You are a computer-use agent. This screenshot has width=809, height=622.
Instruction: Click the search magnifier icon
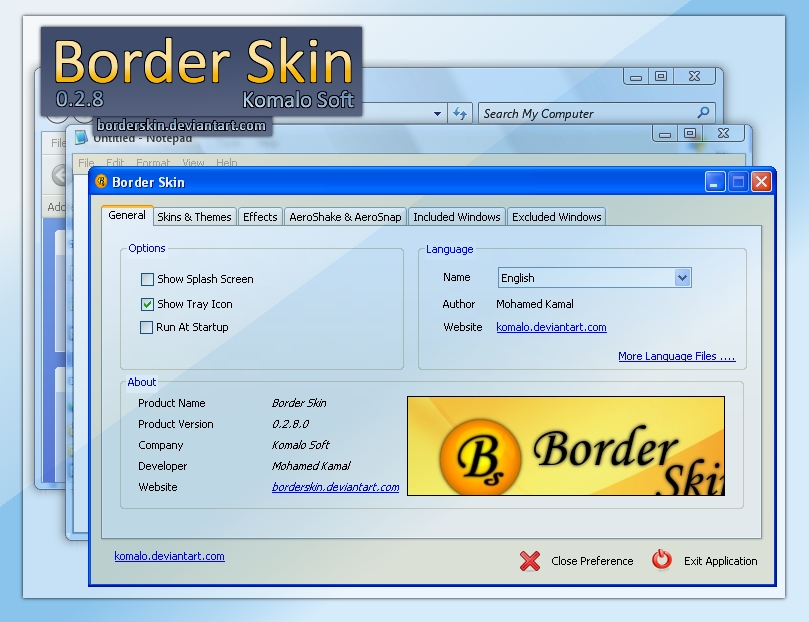click(703, 113)
